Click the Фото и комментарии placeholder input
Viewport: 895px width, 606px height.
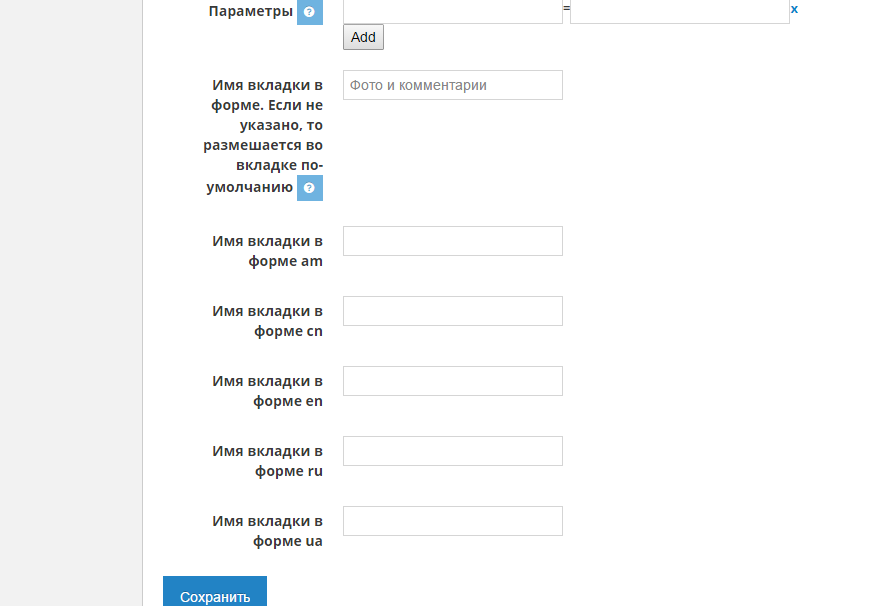(x=453, y=85)
